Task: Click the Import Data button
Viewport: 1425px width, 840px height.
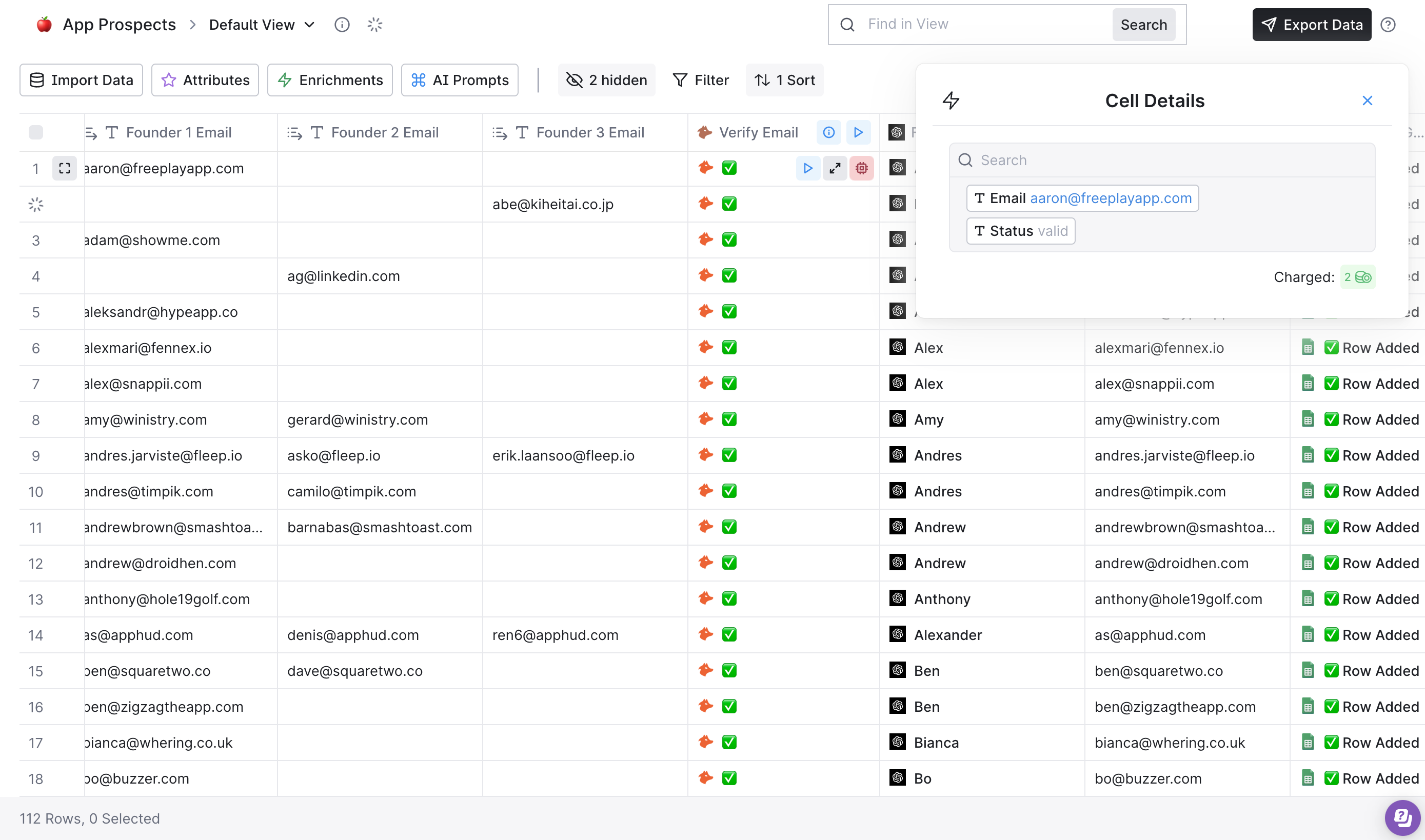Action: pos(81,80)
